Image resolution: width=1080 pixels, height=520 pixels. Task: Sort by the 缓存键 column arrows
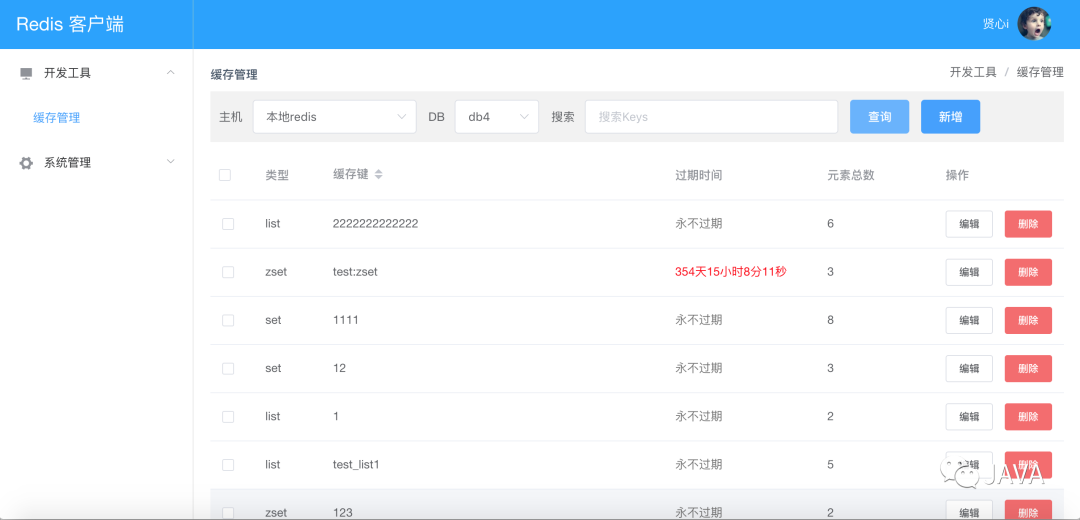tap(378, 175)
